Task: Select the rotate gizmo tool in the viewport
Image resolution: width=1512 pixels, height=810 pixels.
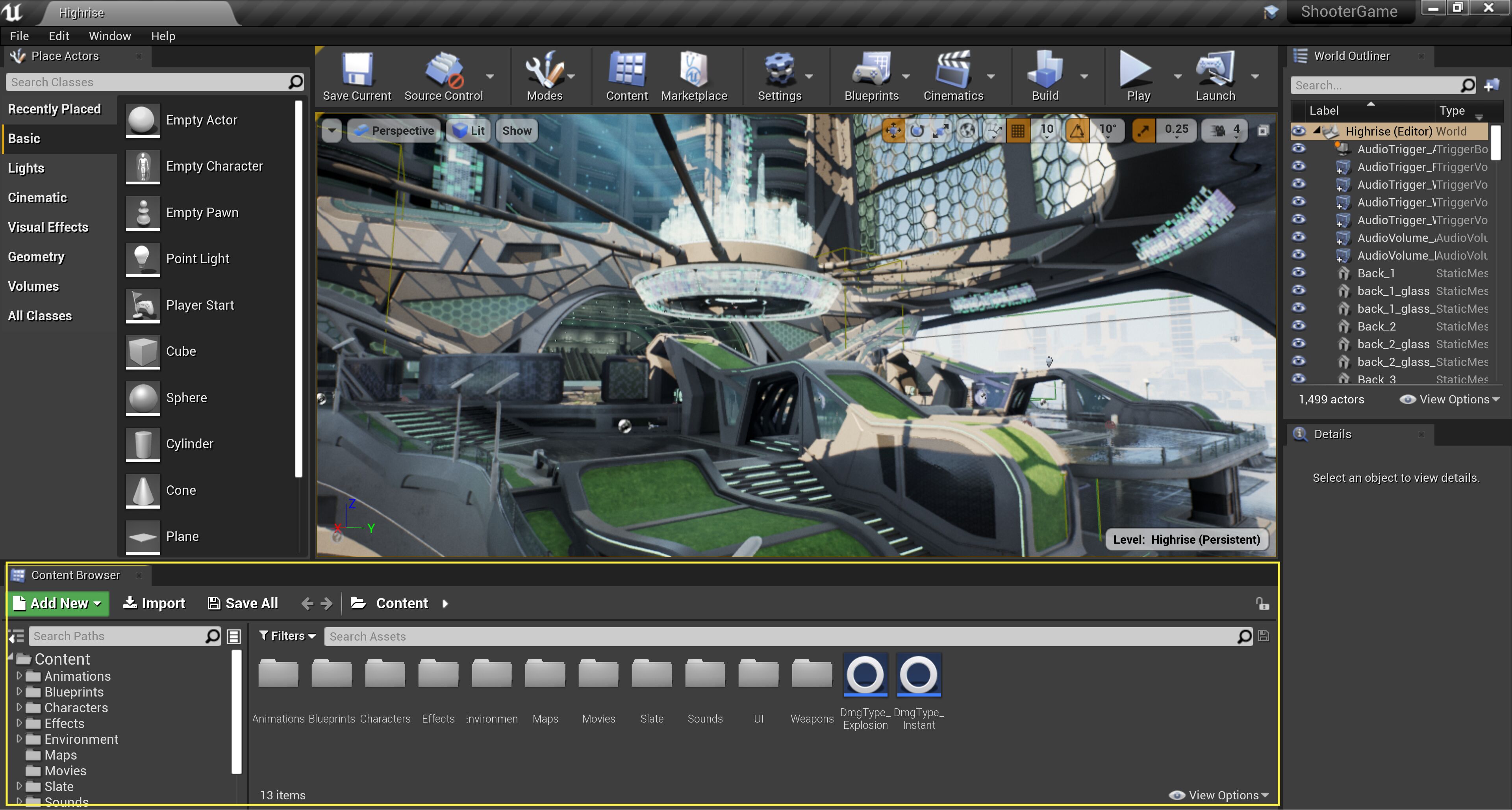Action: coord(917,130)
